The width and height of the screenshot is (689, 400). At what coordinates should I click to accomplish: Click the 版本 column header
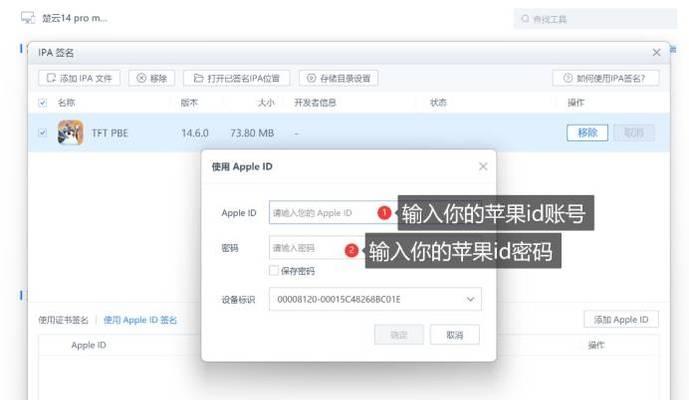click(189, 103)
